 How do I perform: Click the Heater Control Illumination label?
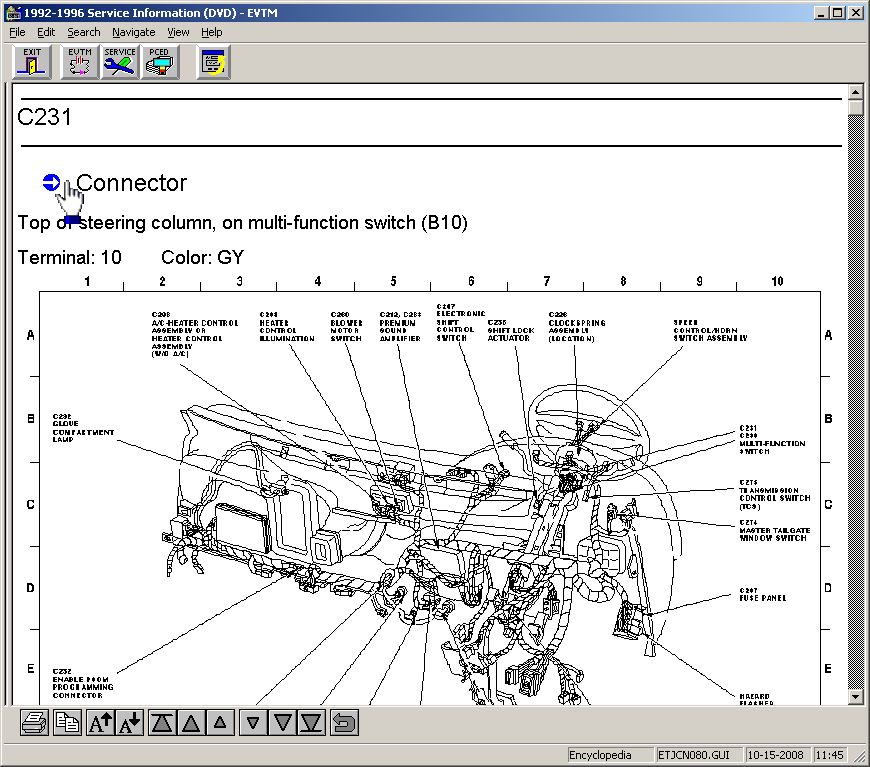pyautogui.click(x=287, y=326)
